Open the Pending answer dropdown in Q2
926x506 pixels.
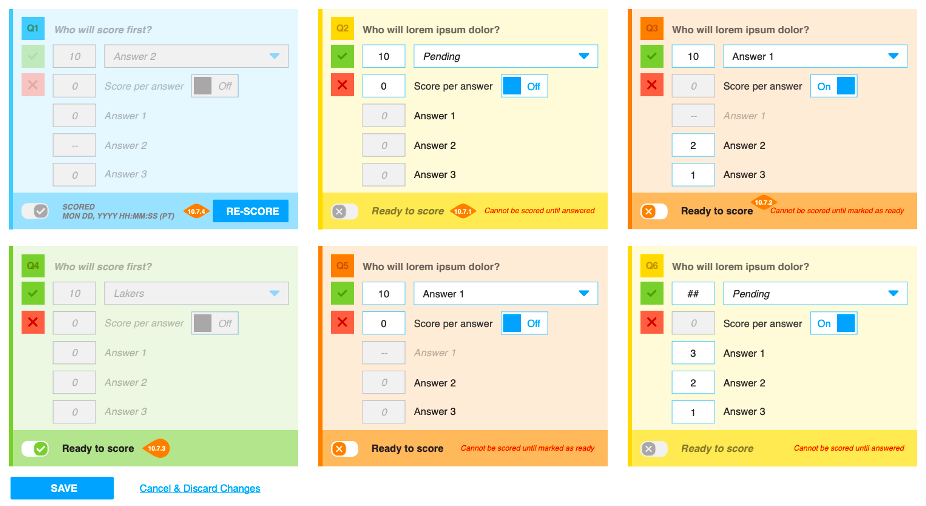506,57
